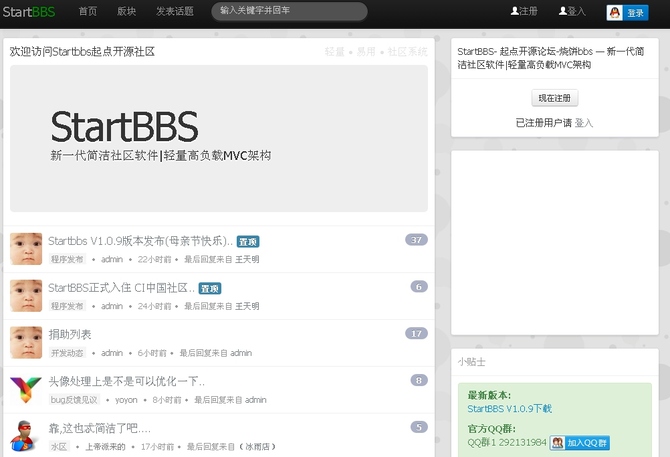The image size is (670, 457).
Task: Click the 加入QQ群 button
Action: (580, 443)
